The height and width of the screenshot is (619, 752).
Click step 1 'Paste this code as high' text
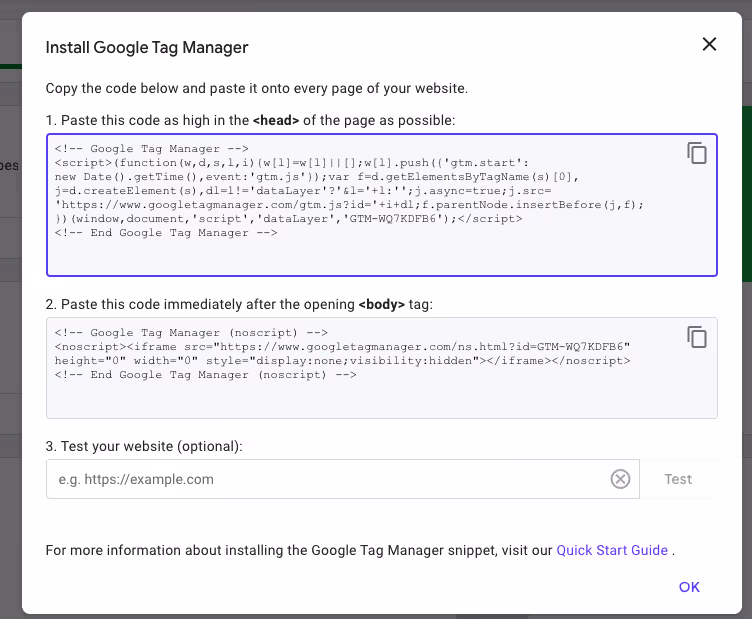pos(250,120)
